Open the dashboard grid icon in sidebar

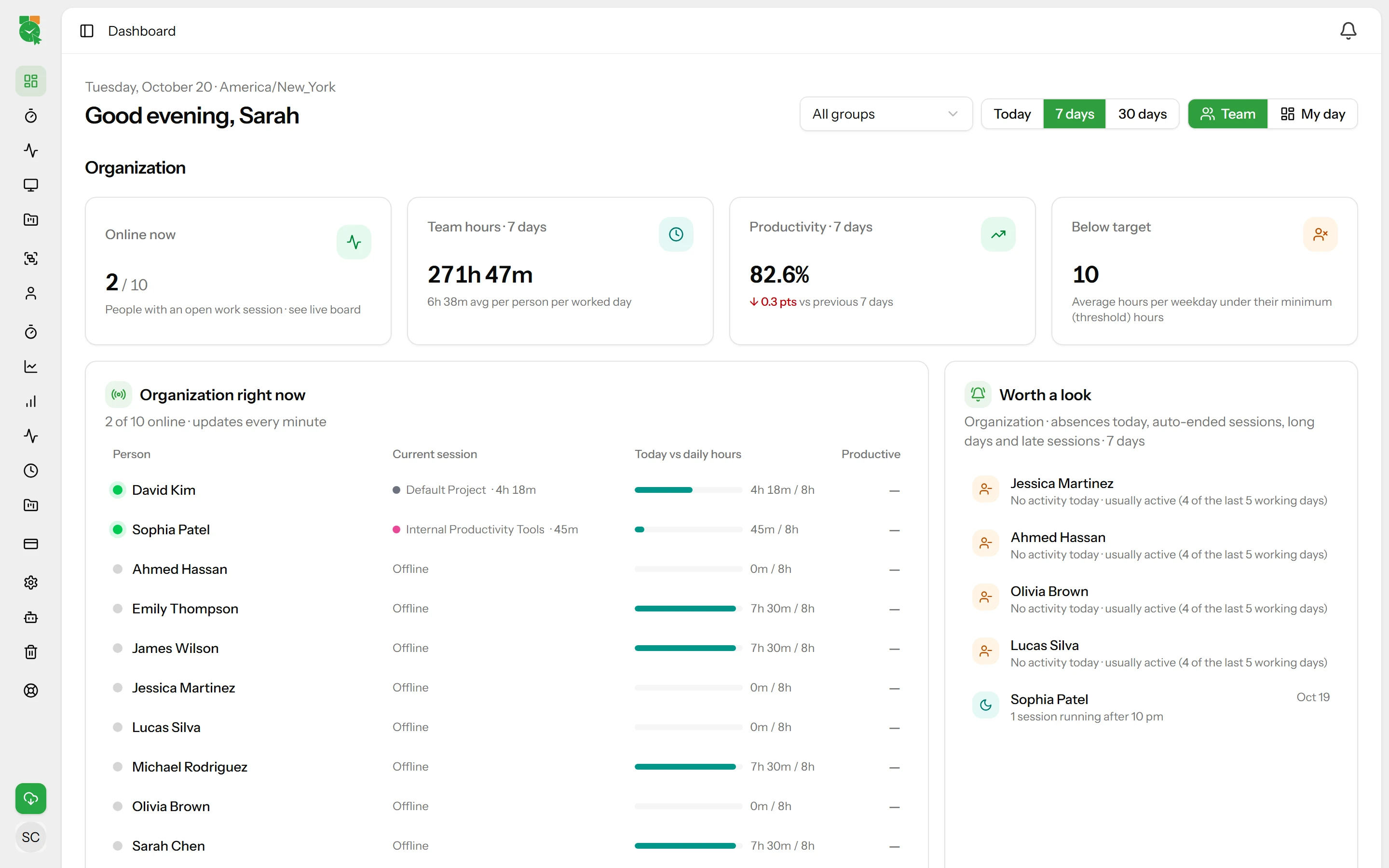pyautogui.click(x=31, y=81)
